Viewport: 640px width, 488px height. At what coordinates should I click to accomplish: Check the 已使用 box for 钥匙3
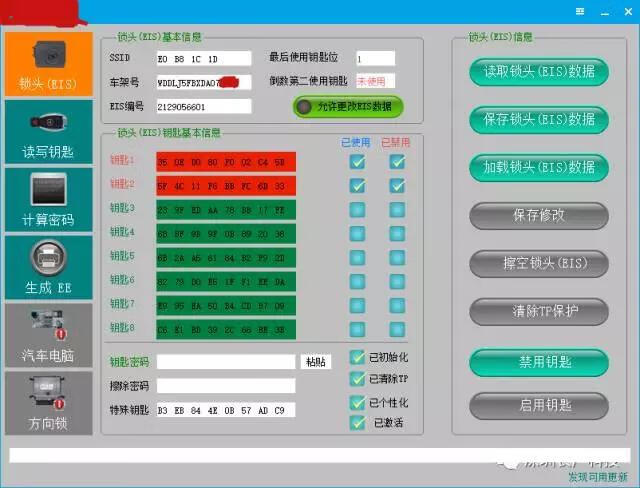point(357,209)
